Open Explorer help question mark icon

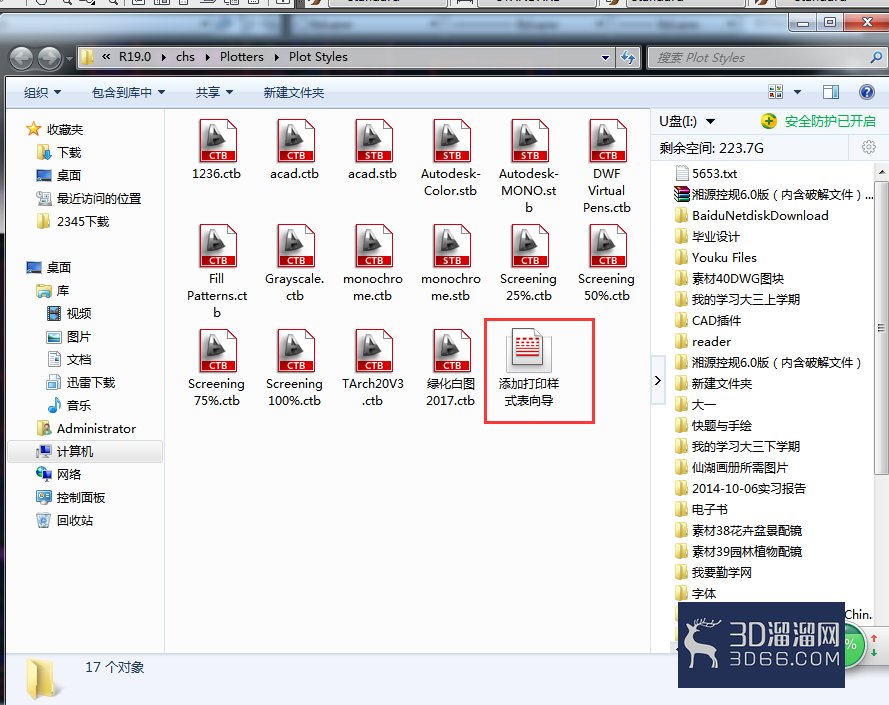[867, 92]
